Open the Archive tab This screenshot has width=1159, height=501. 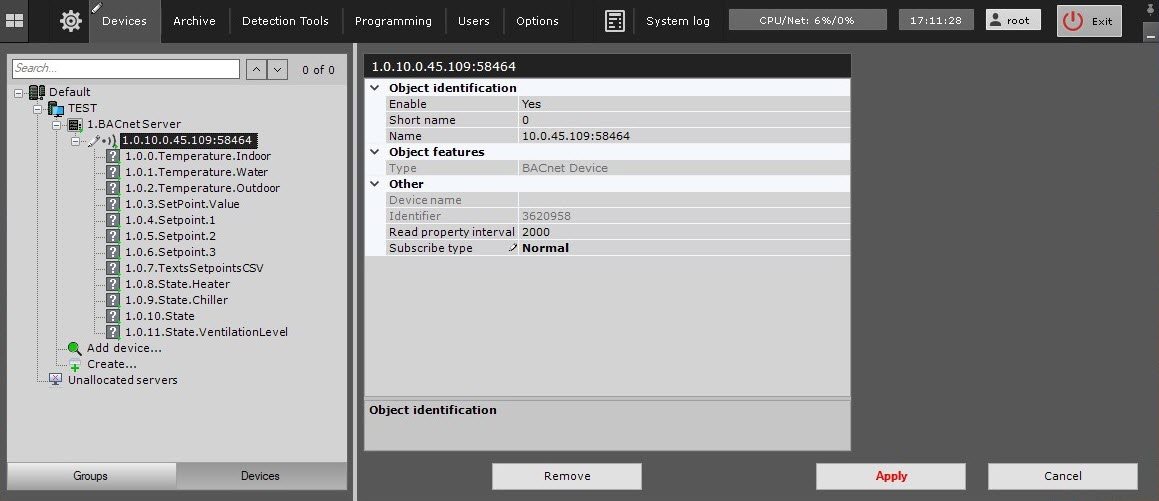(194, 21)
